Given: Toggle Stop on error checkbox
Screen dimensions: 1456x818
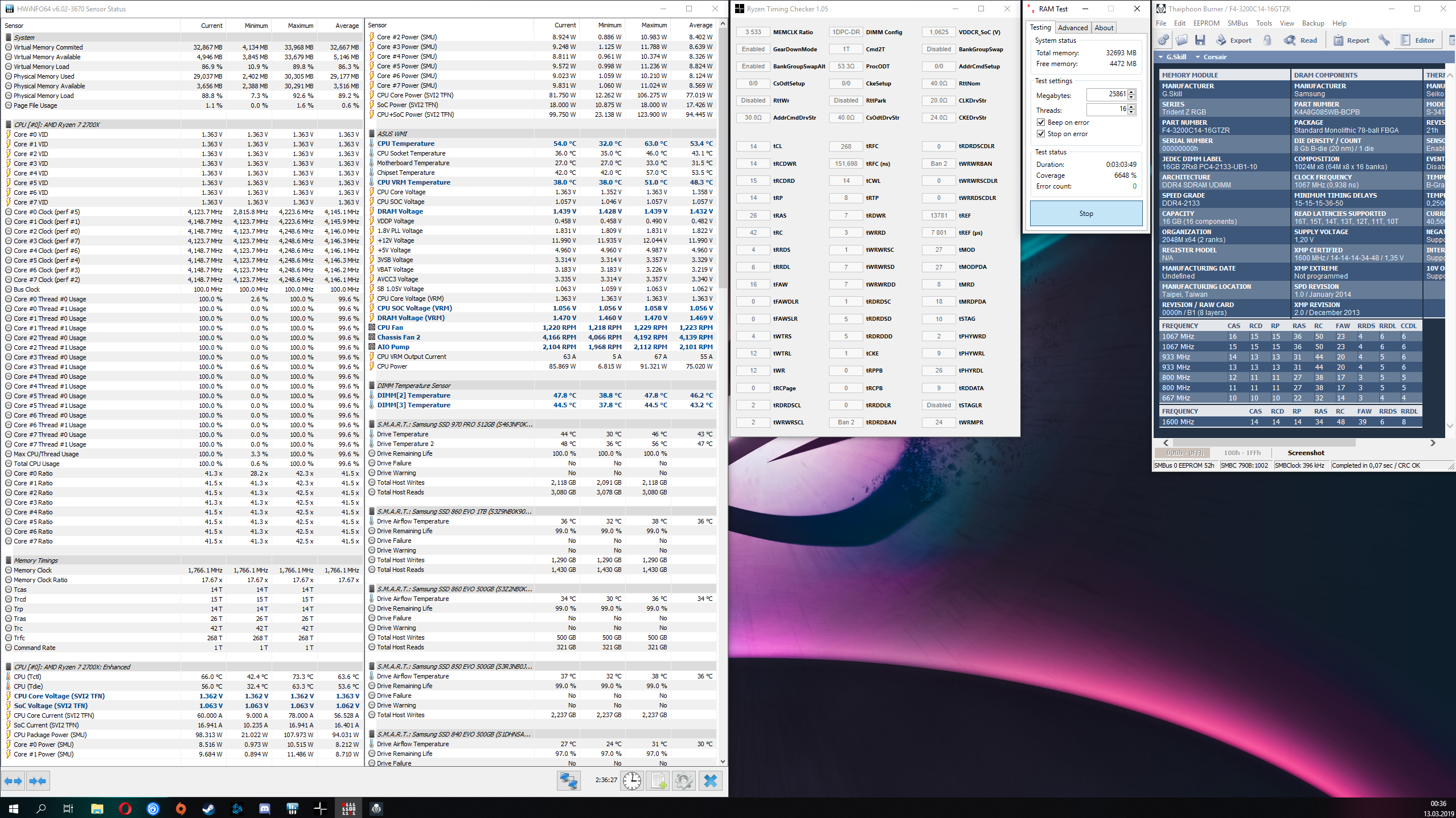Looking at the screenshot, I should [1041, 134].
